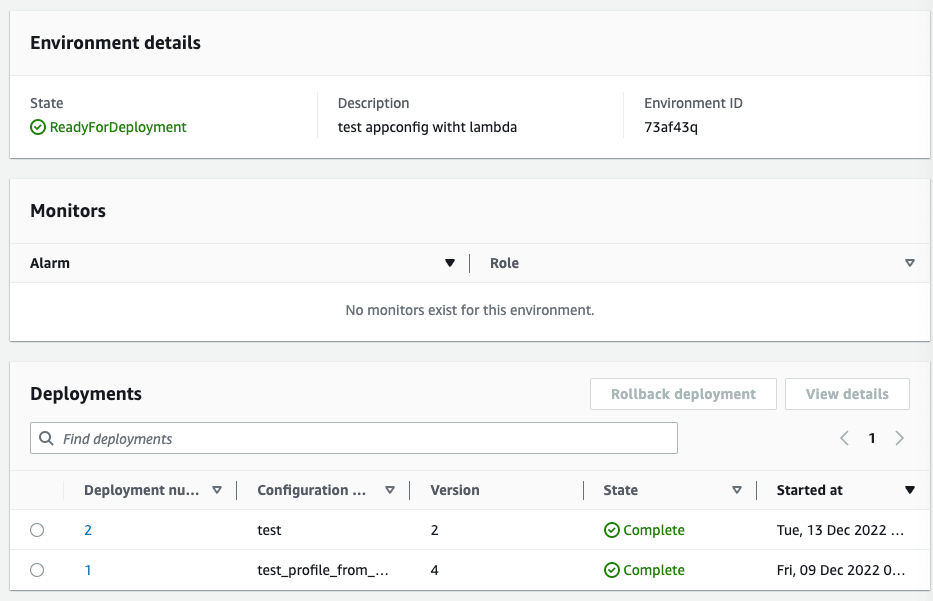The image size is (933, 601).
Task: Select the radio button for deployment row 1
Action: coord(37,570)
